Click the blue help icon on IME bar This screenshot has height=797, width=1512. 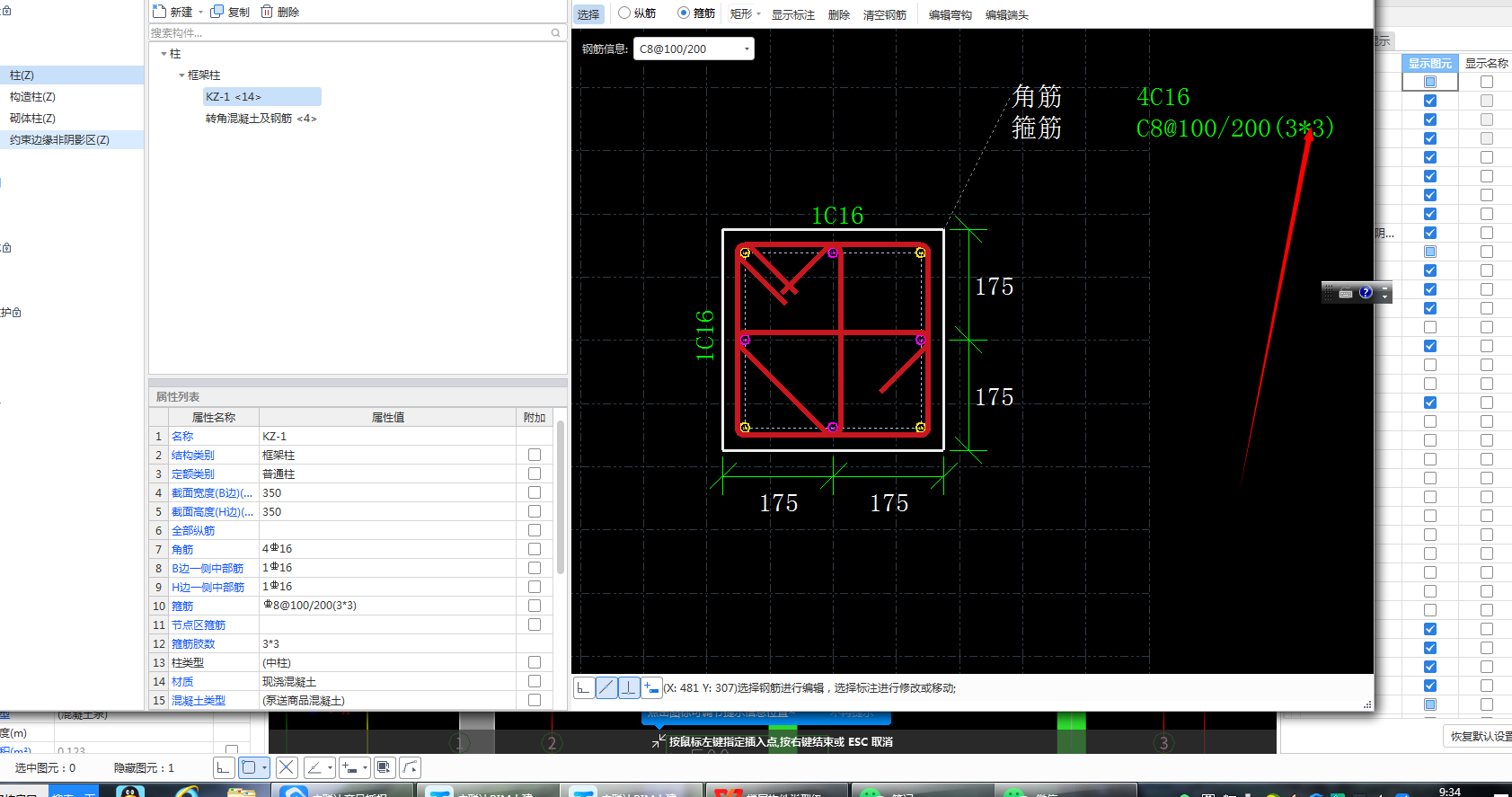click(1366, 292)
